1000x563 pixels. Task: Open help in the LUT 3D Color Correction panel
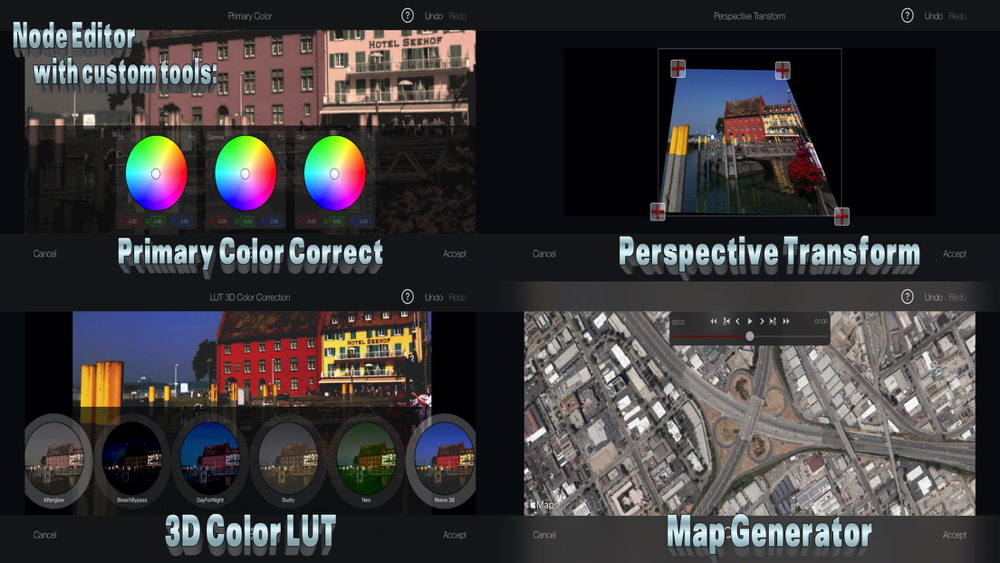[408, 296]
